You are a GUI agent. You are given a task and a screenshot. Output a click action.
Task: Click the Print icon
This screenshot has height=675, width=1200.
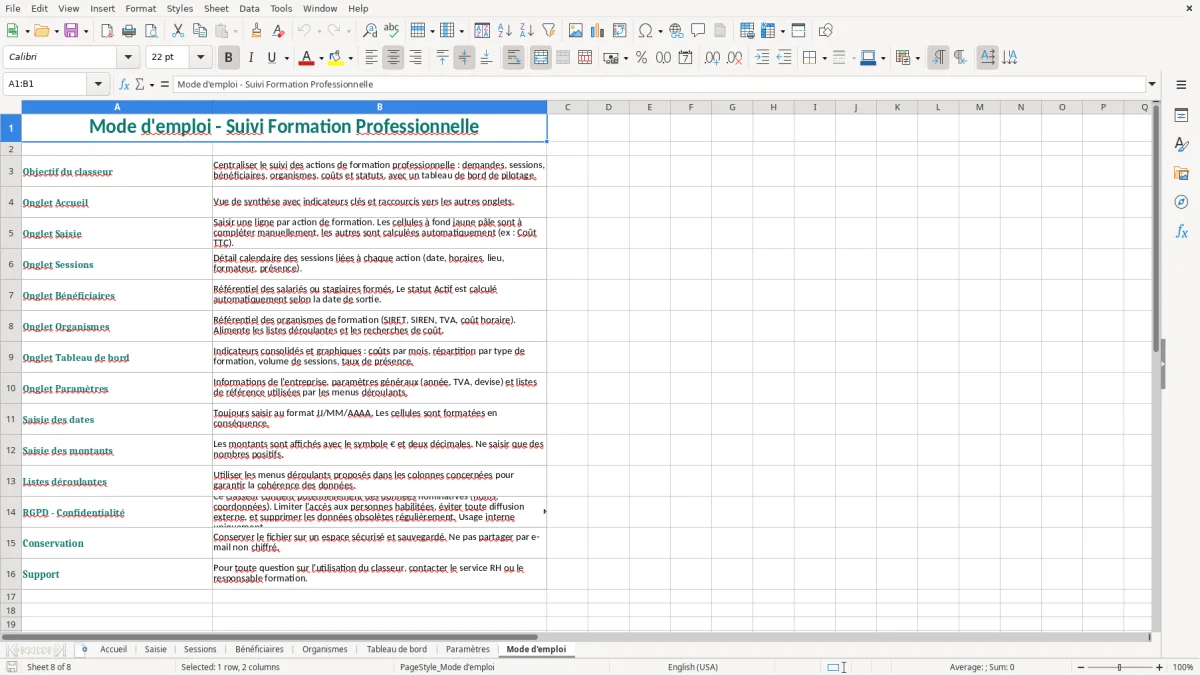(129, 31)
